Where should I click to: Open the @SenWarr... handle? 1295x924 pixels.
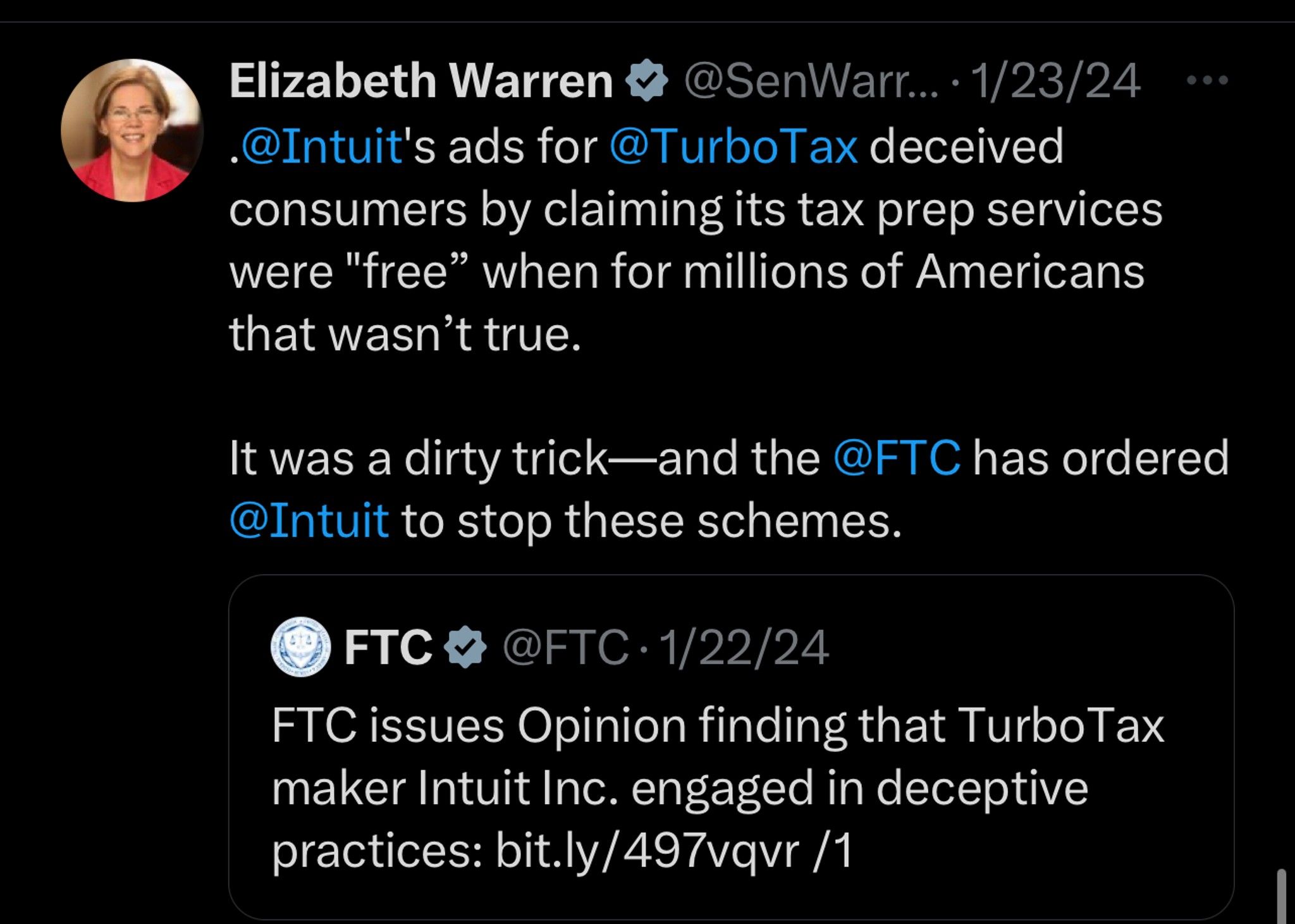tap(812, 81)
